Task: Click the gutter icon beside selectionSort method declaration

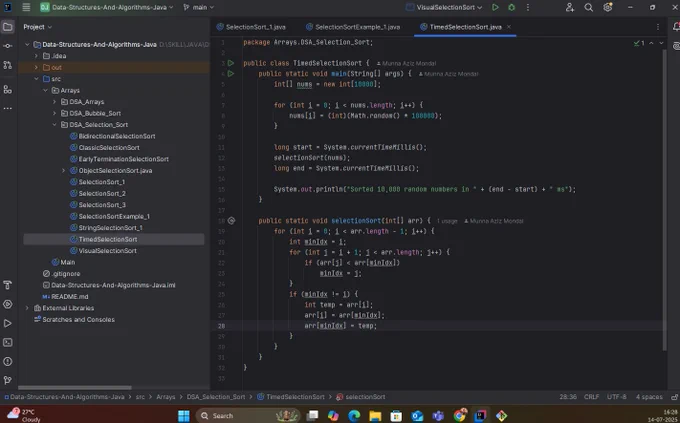Action: pyautogui.click(x=232, y=221)
